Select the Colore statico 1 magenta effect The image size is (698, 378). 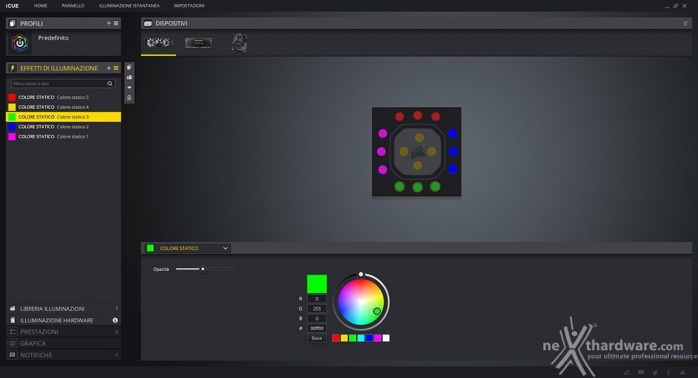click(x=63, y=137)
